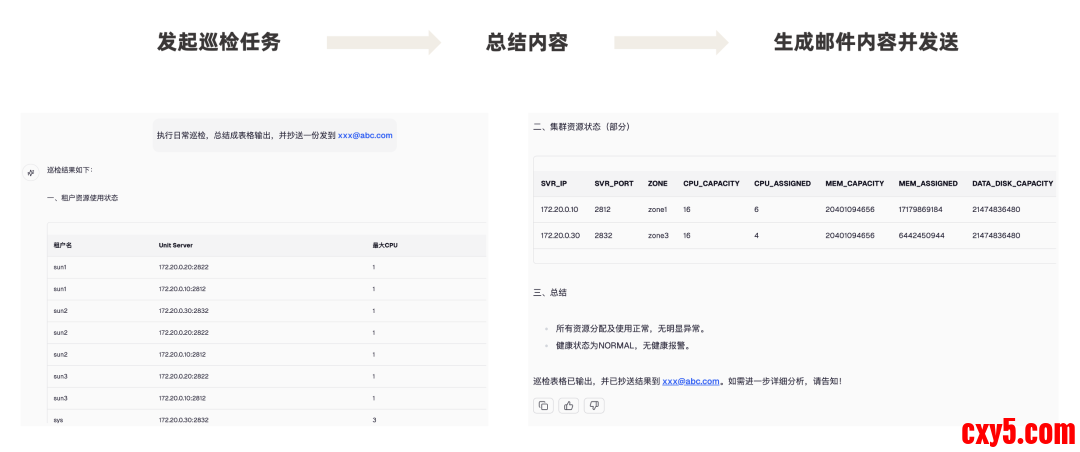The width and height of the screenshot is (1080, 452).
Task: Open the xxx@abc.com link in the user prompt
Action: click(365, 135)
